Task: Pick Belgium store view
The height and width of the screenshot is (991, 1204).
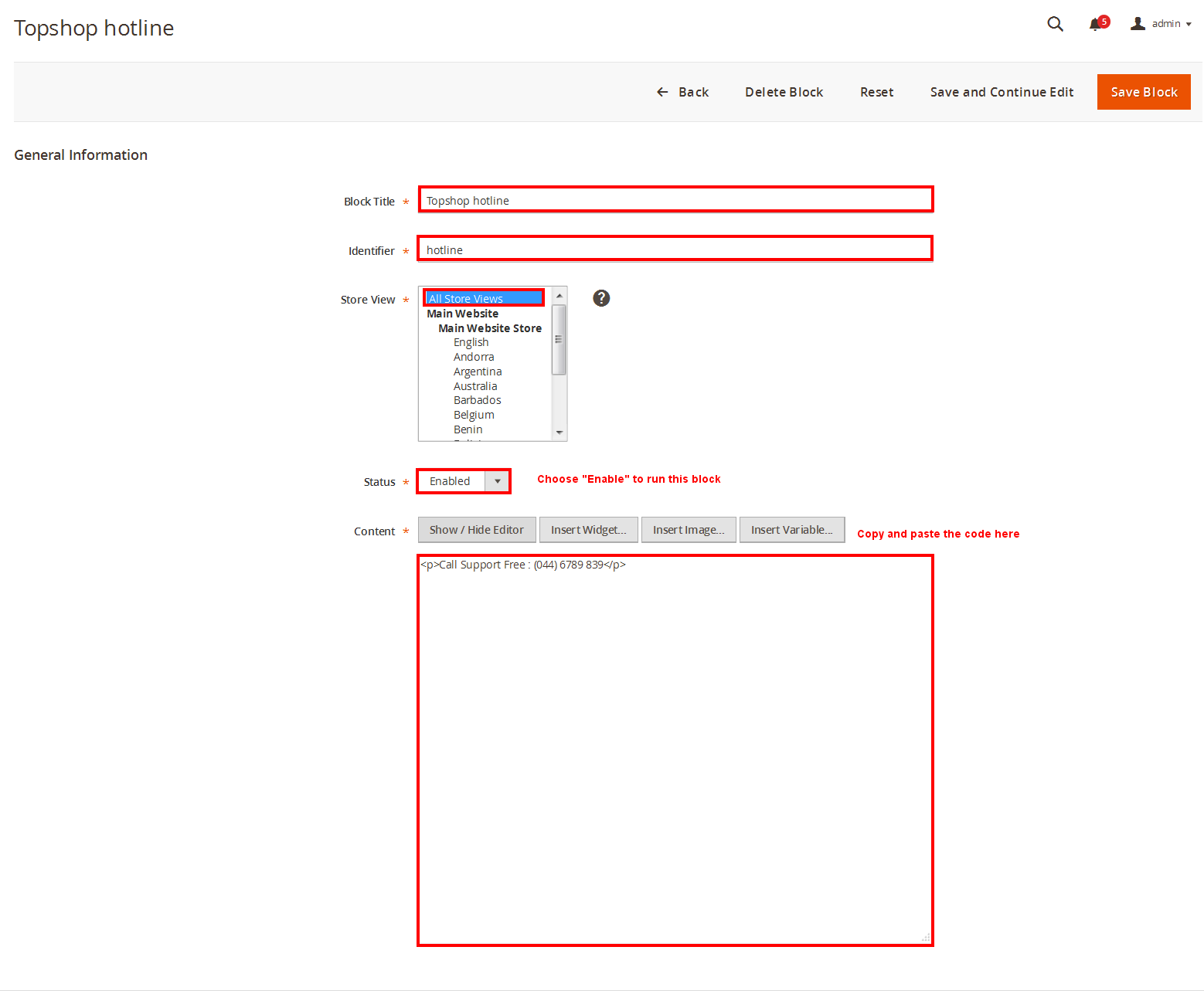Action: (x=474, y=415)
